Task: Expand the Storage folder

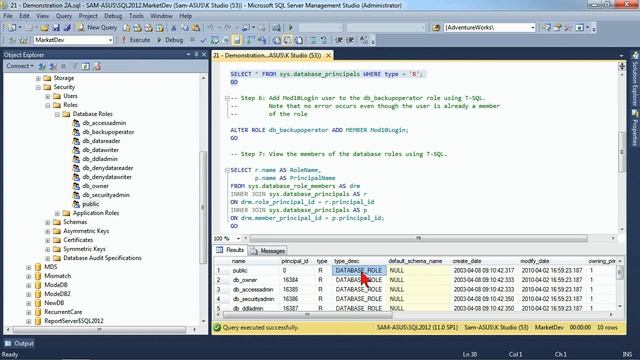Action: pyautogui.click(x=38, y=78)
